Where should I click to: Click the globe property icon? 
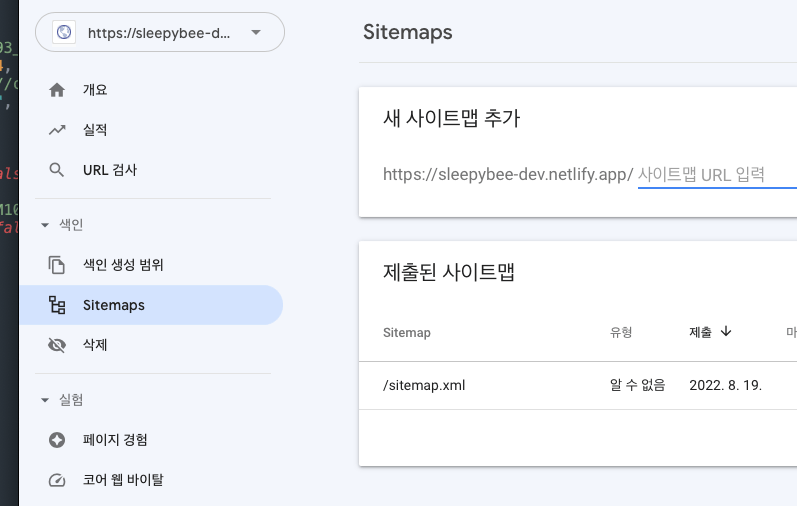64,33
